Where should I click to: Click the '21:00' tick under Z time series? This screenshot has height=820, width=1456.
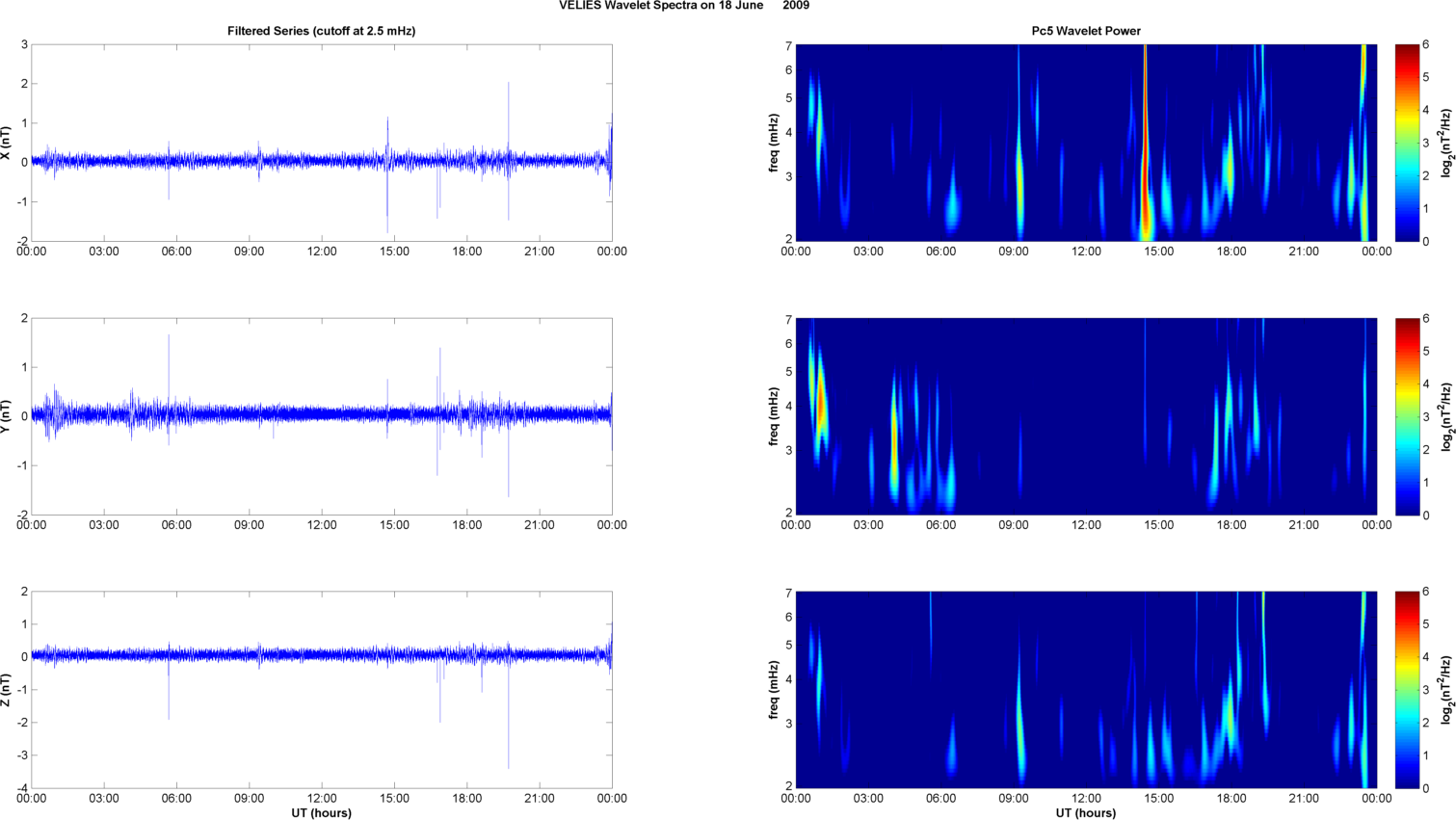(x=540, y=799)
